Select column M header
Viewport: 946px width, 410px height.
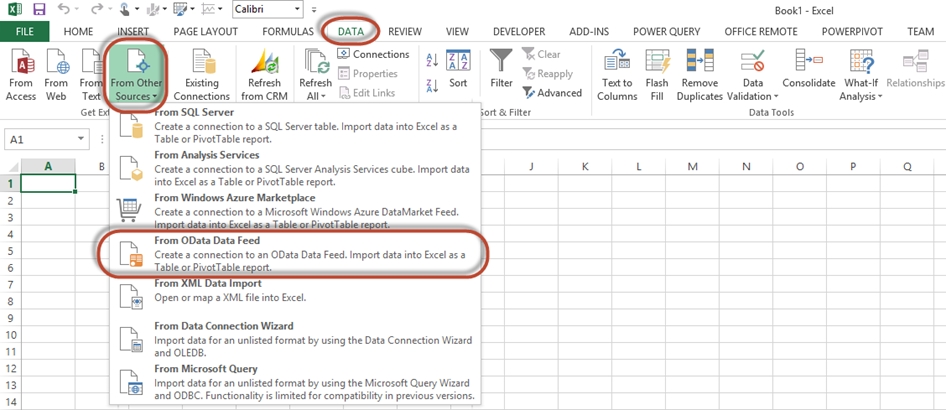click(693, 166)
